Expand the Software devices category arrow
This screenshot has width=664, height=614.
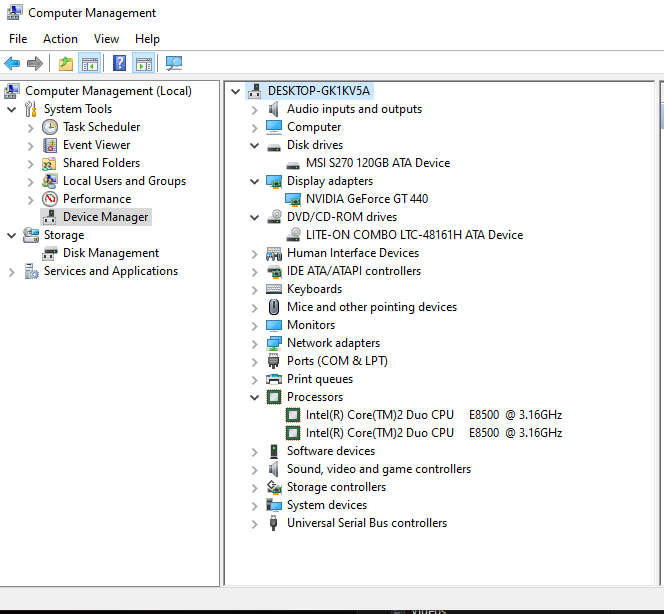[x=254, y=452]
